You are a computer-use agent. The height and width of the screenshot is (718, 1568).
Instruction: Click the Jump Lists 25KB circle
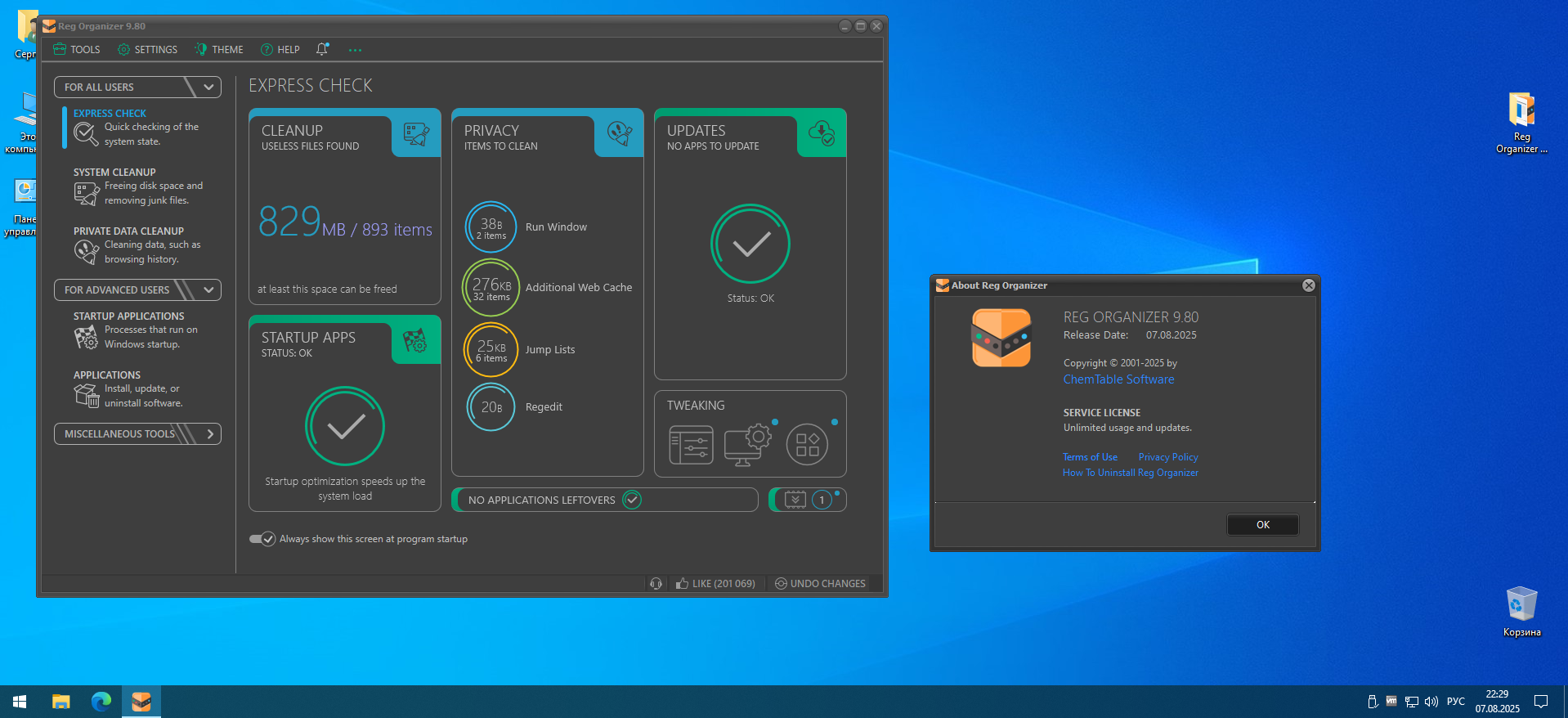pos(491,350)
